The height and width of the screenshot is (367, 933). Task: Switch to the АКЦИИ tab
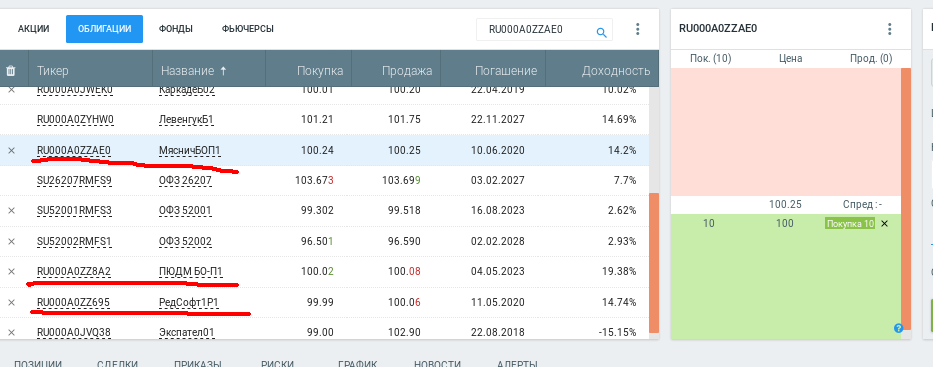tap(33, 29)
